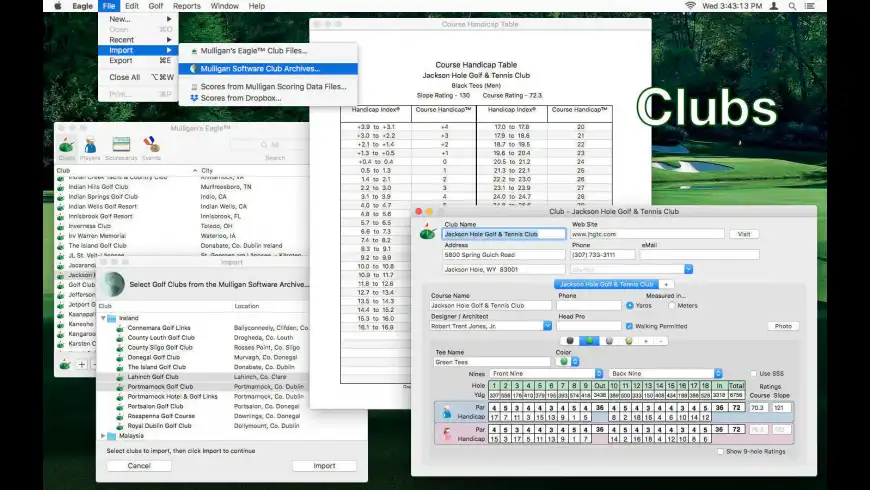This screenshot has height=490, width=870.
Task: Click the Photo button
Action: (x=783, y=326)
